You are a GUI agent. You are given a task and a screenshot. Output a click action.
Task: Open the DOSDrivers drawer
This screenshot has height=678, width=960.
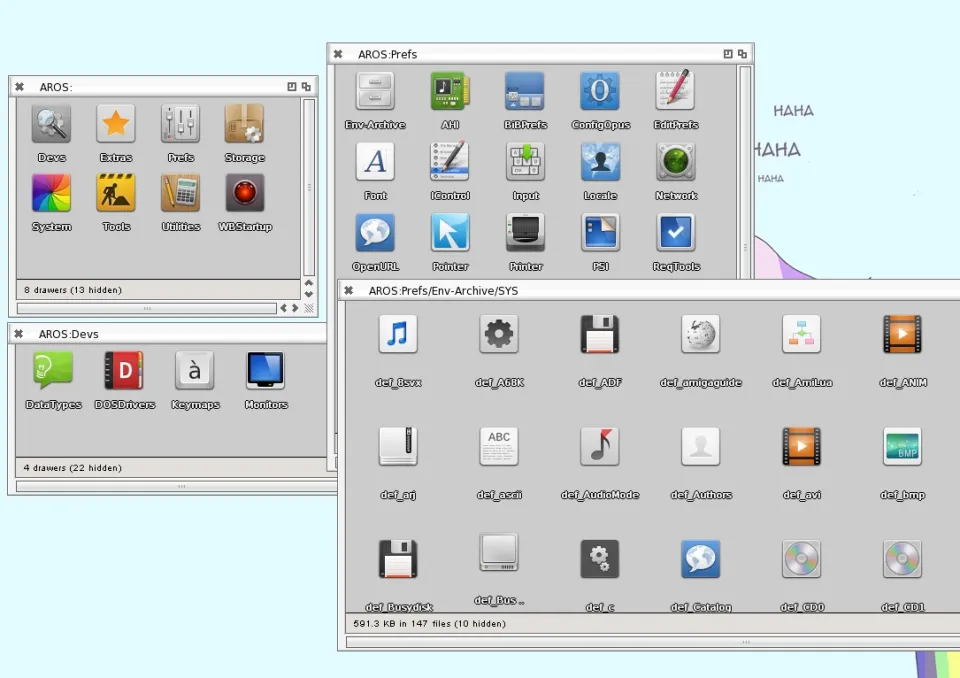(x=125, y=371)
